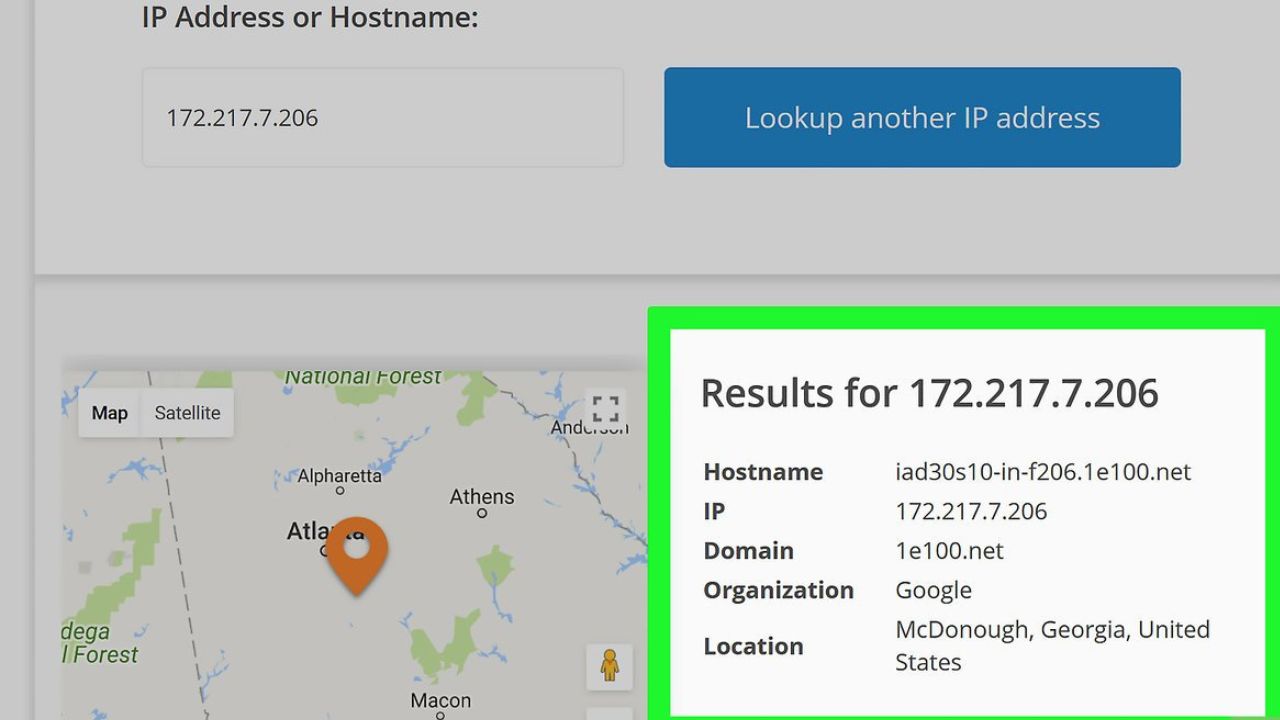Click the Atlanta city label on map

click(310, 531)
